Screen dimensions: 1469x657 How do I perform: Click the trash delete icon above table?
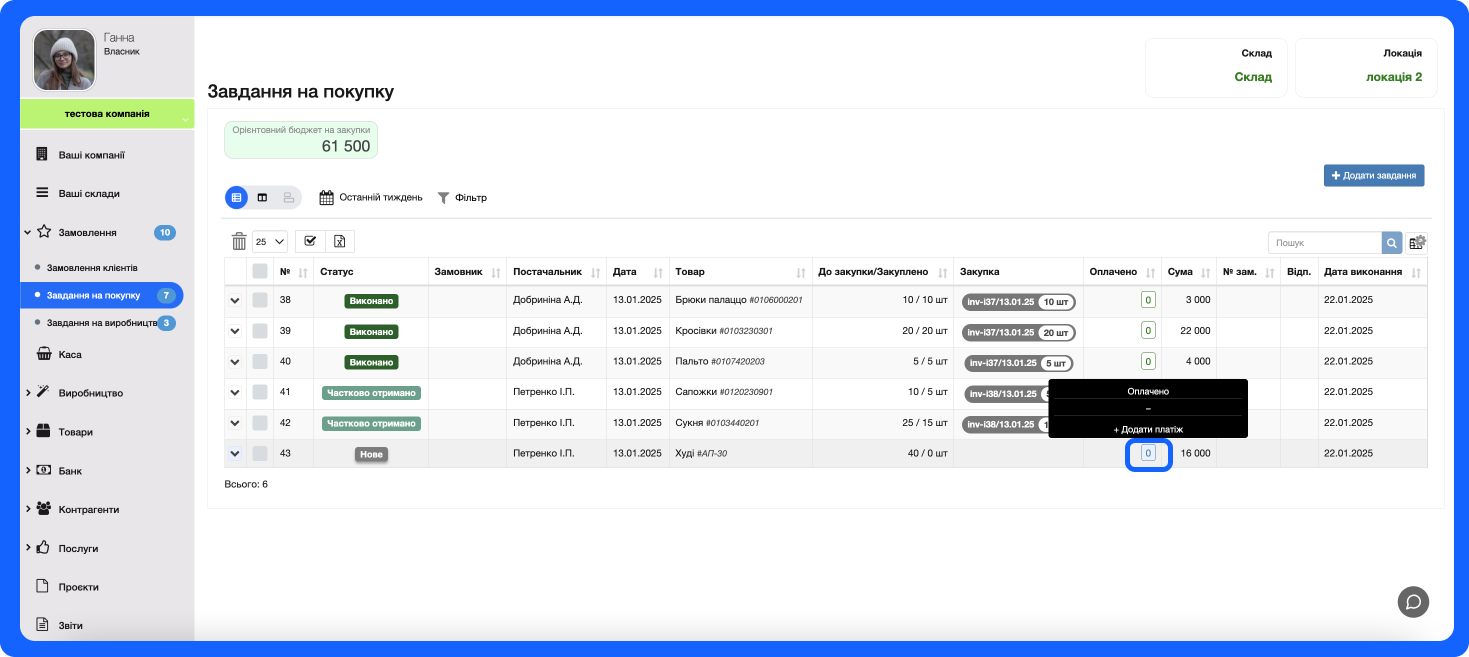(x=239, y=241)
